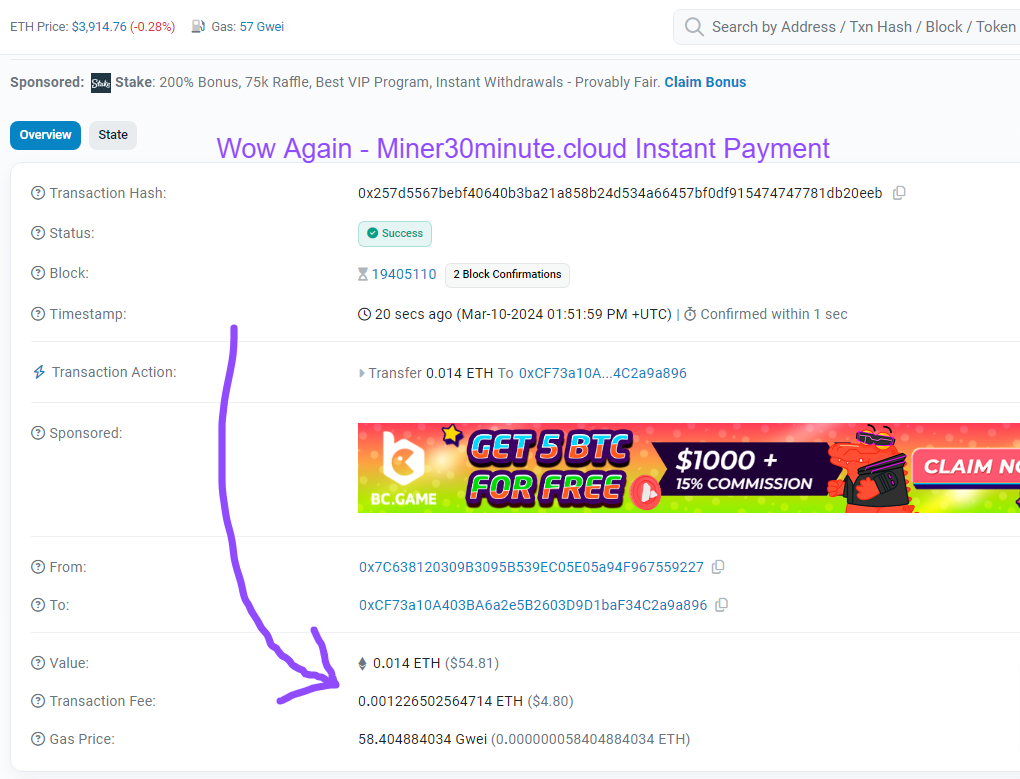
Task: Click the help icon beside Value
Action: (38, 663)
